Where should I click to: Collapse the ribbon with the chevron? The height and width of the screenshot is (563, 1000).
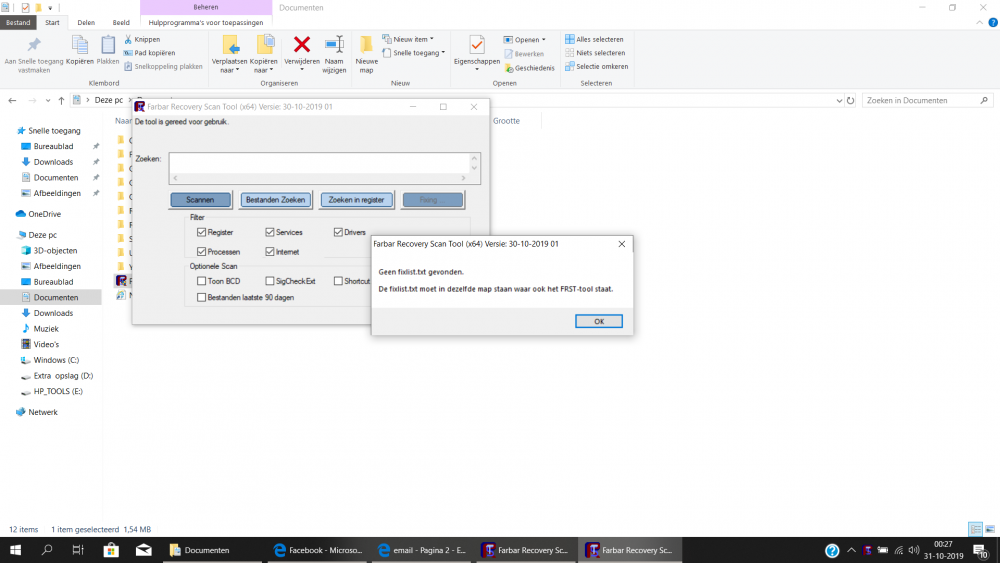(x=980, y=22)
